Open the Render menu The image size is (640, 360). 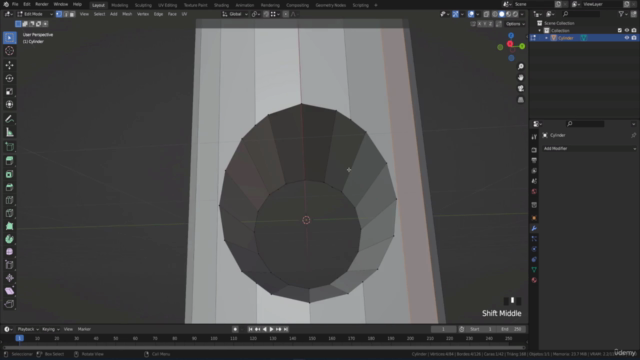(42, 4)
